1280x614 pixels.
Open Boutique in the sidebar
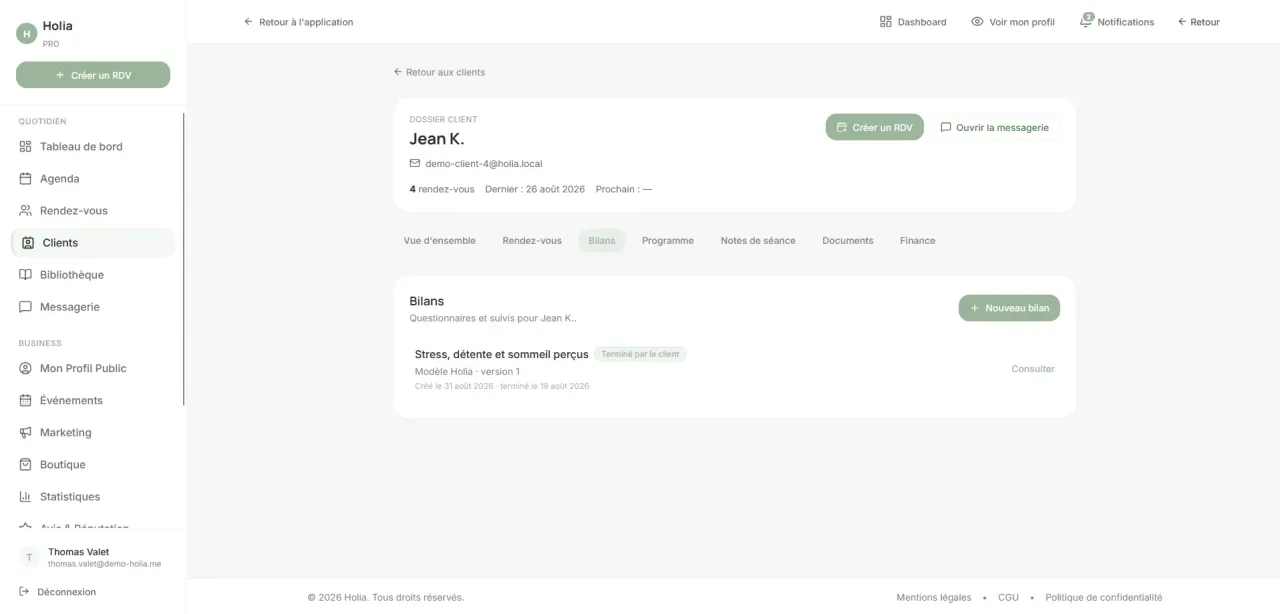(x=93, y=464)
